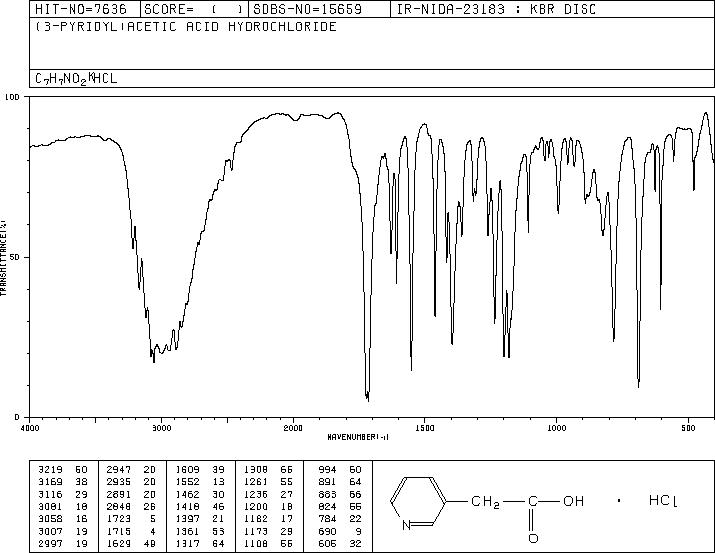Choose the 1182 wavenumber cell
This screenshot has width=715, height=553.
[x=256, y=519]
